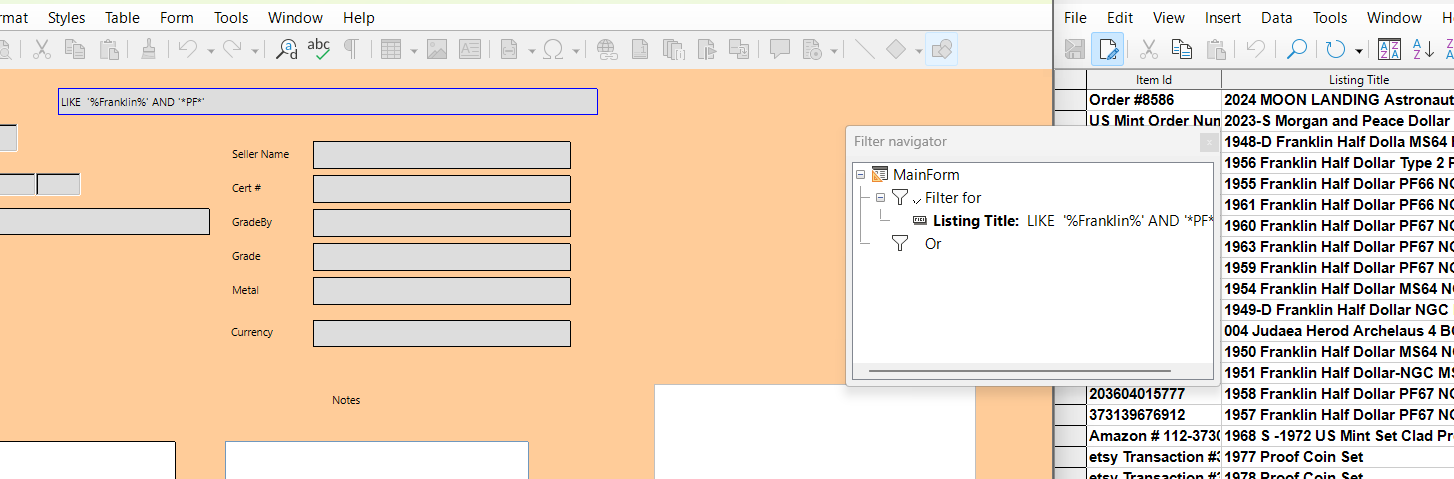Screen dimensions: 1454x479
Task: Insert an image using the toolbar icon
Action: (x=437, y=49)
